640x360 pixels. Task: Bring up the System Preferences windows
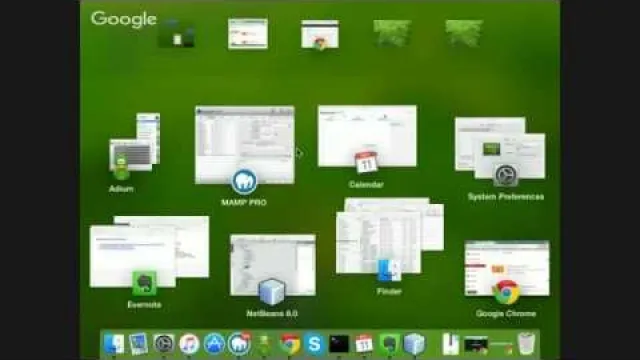[x=500, y=148]
